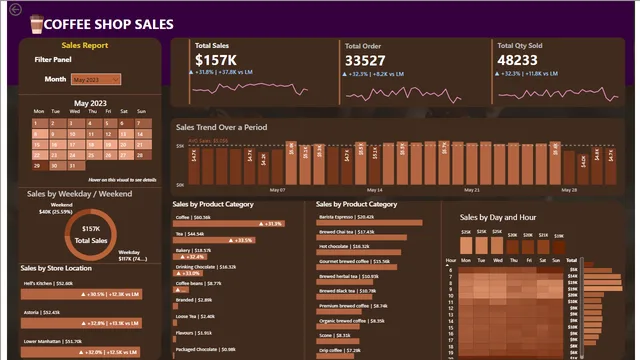The image size is (640, 360).
Task: Click the coffee cup logo icon
Action: tap(36, 24)
